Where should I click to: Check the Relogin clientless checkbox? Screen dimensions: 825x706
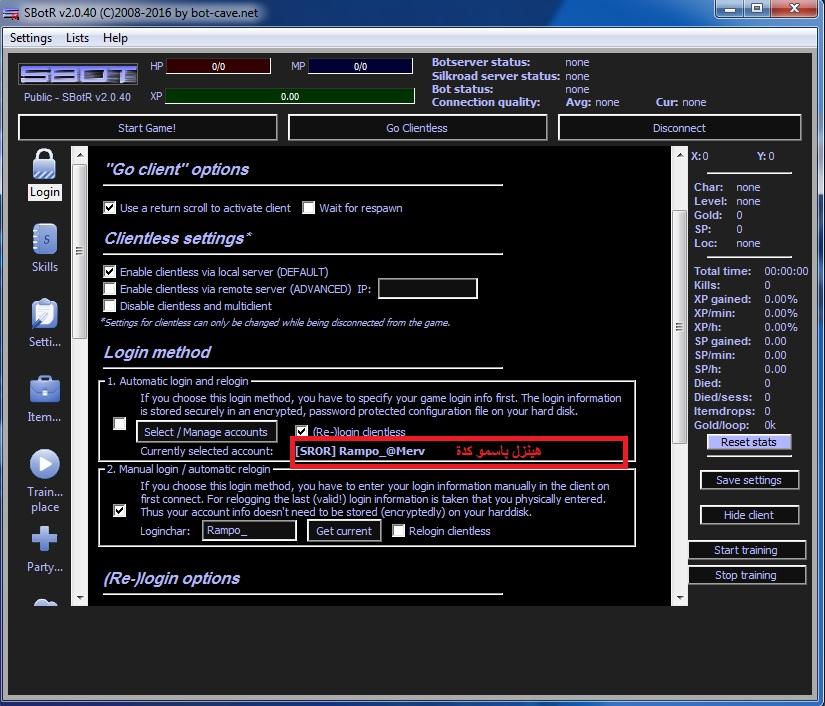(399, 531)
